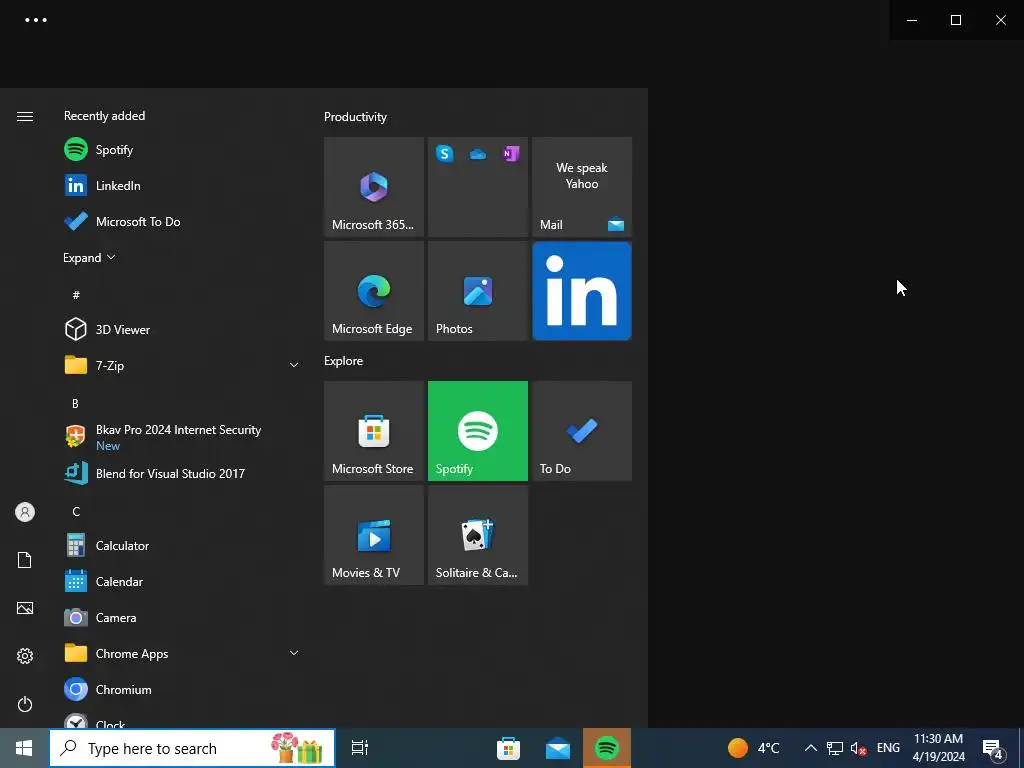Open notification center with 4 alerts

(x=993, y=748)
